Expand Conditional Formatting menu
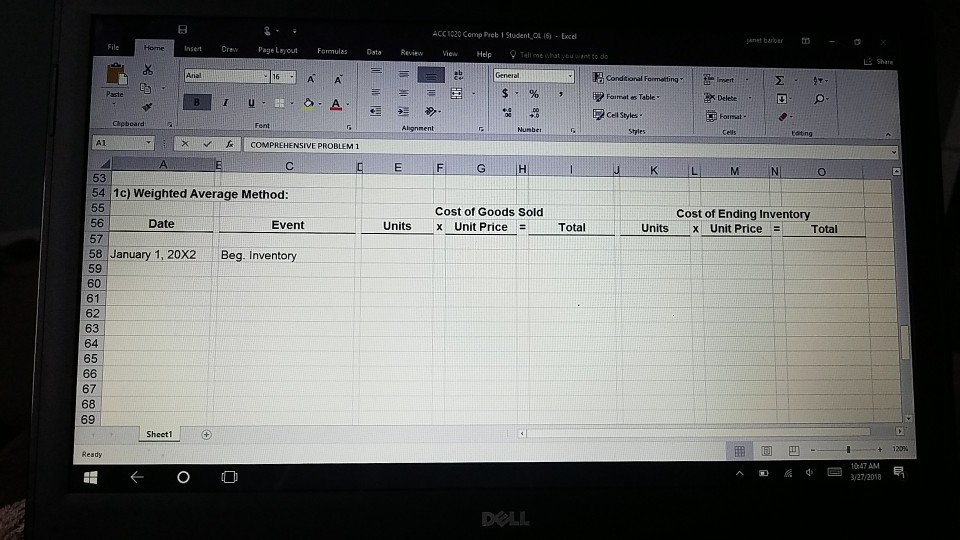Viewport: 960px width, 540px height. coord(637,78)
